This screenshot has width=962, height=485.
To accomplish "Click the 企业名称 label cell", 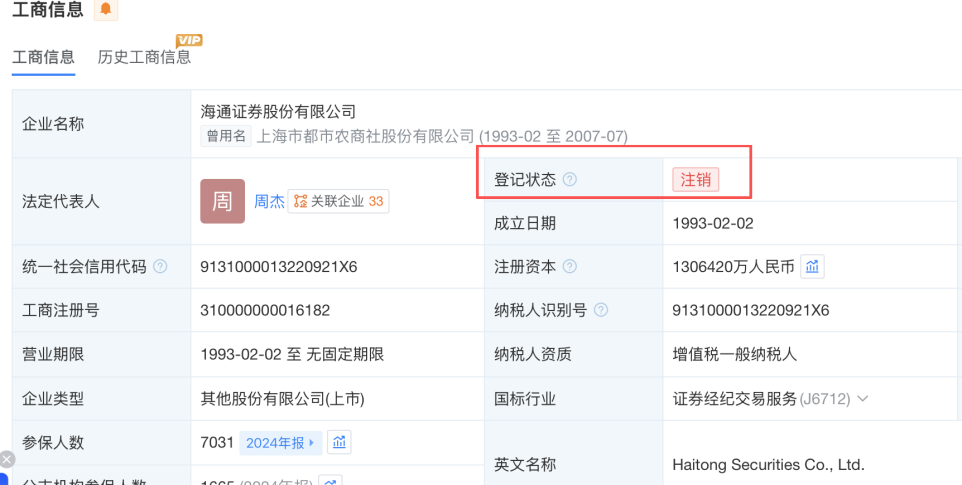I will pyautogui.click(x=102, y=124).
